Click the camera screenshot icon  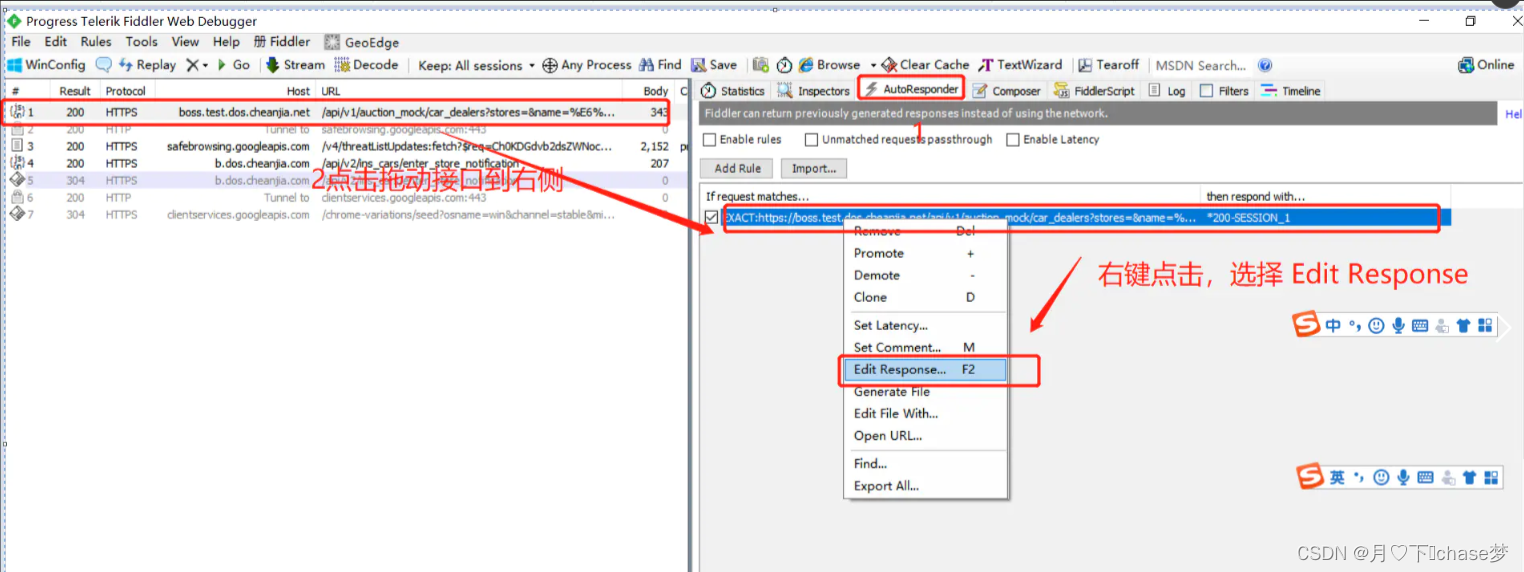click(760, 65)
